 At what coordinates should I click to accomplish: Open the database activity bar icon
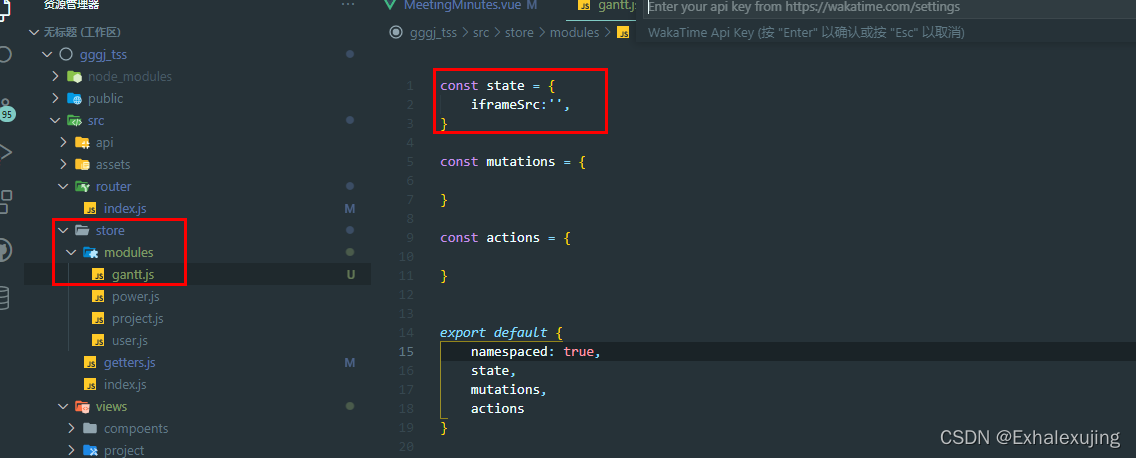5,298
